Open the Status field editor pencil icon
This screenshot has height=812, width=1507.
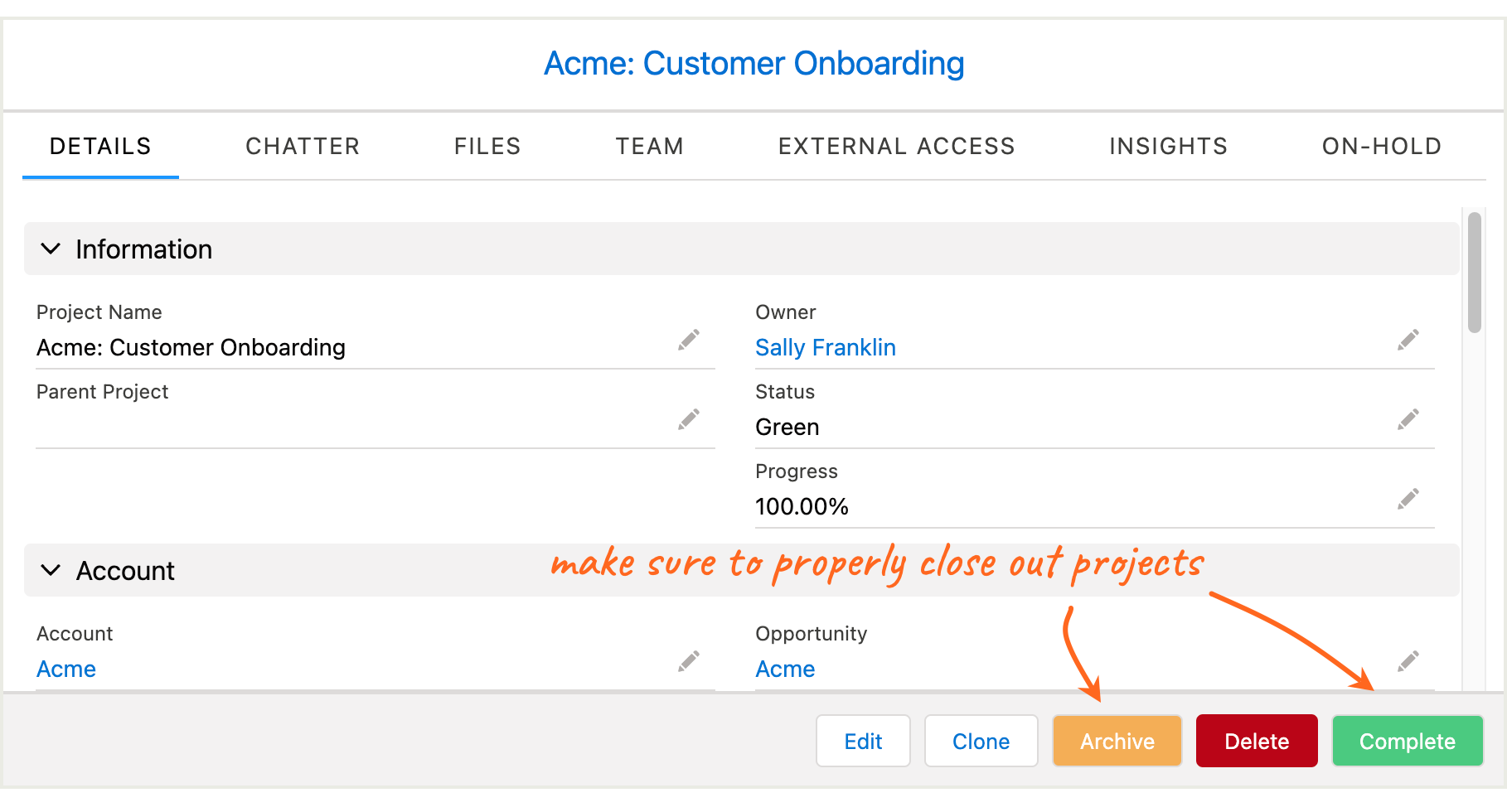click(1408, 418)
